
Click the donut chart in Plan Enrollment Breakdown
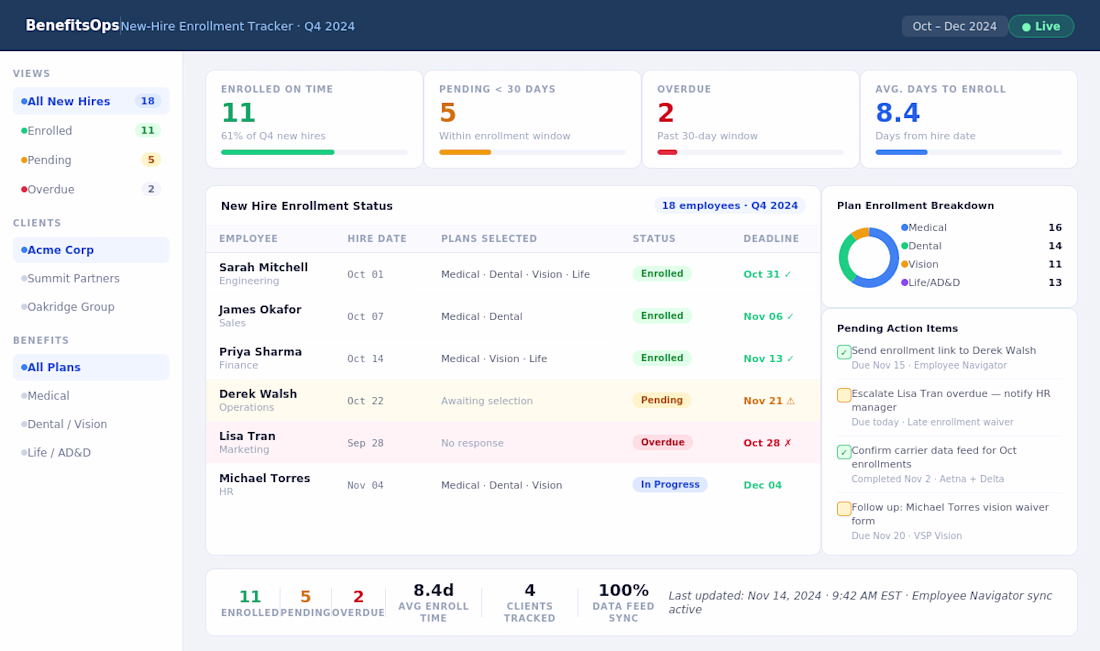point(868,257)
